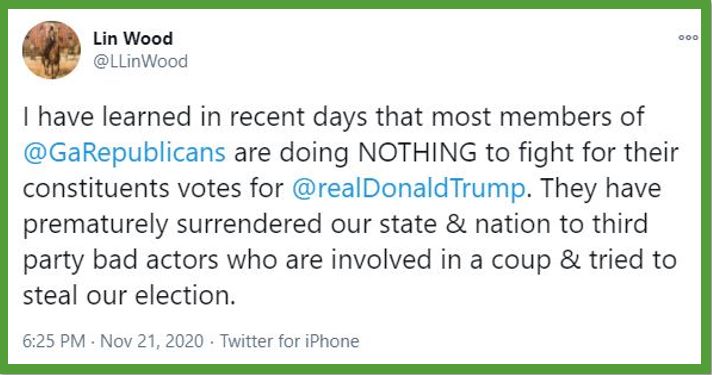
Task: Open the Twitter for iPhone source label
Action: (x=290, y=341)
